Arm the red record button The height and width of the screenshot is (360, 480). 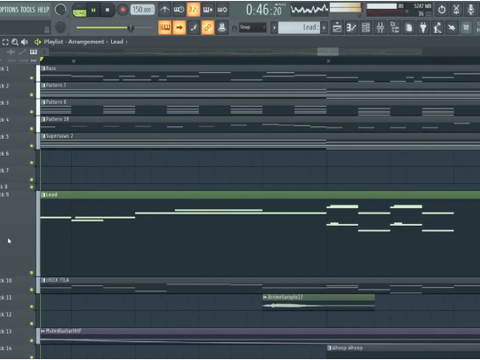(x=123, y=10)
